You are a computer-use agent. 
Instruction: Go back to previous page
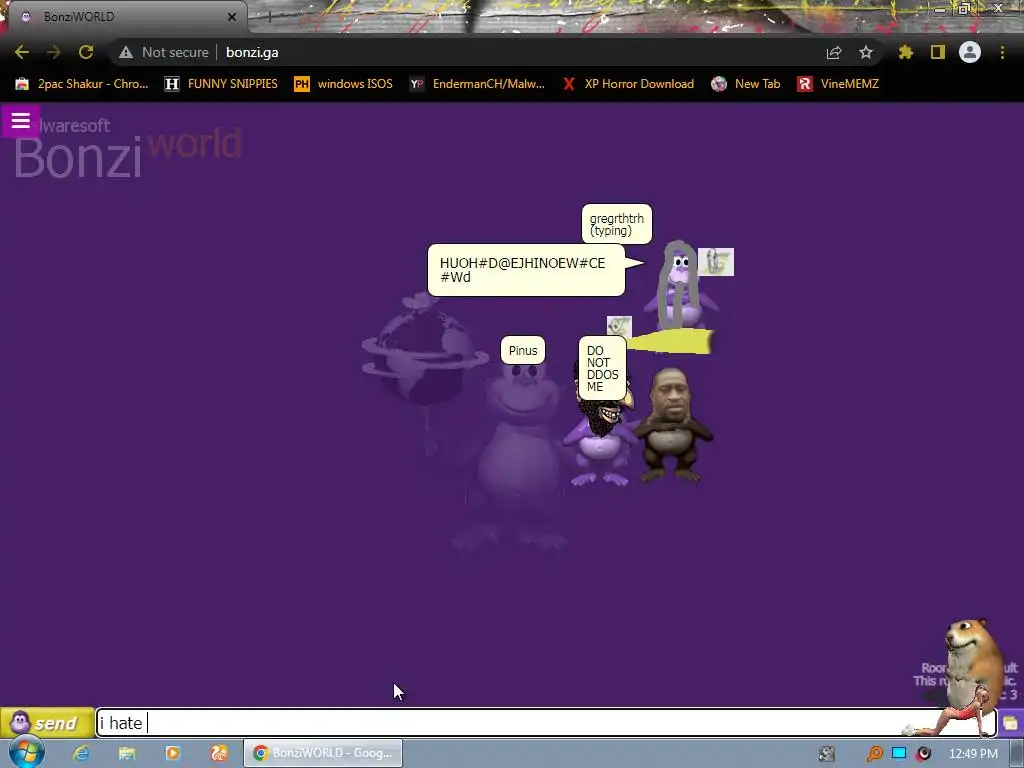[x=22, y=52]
